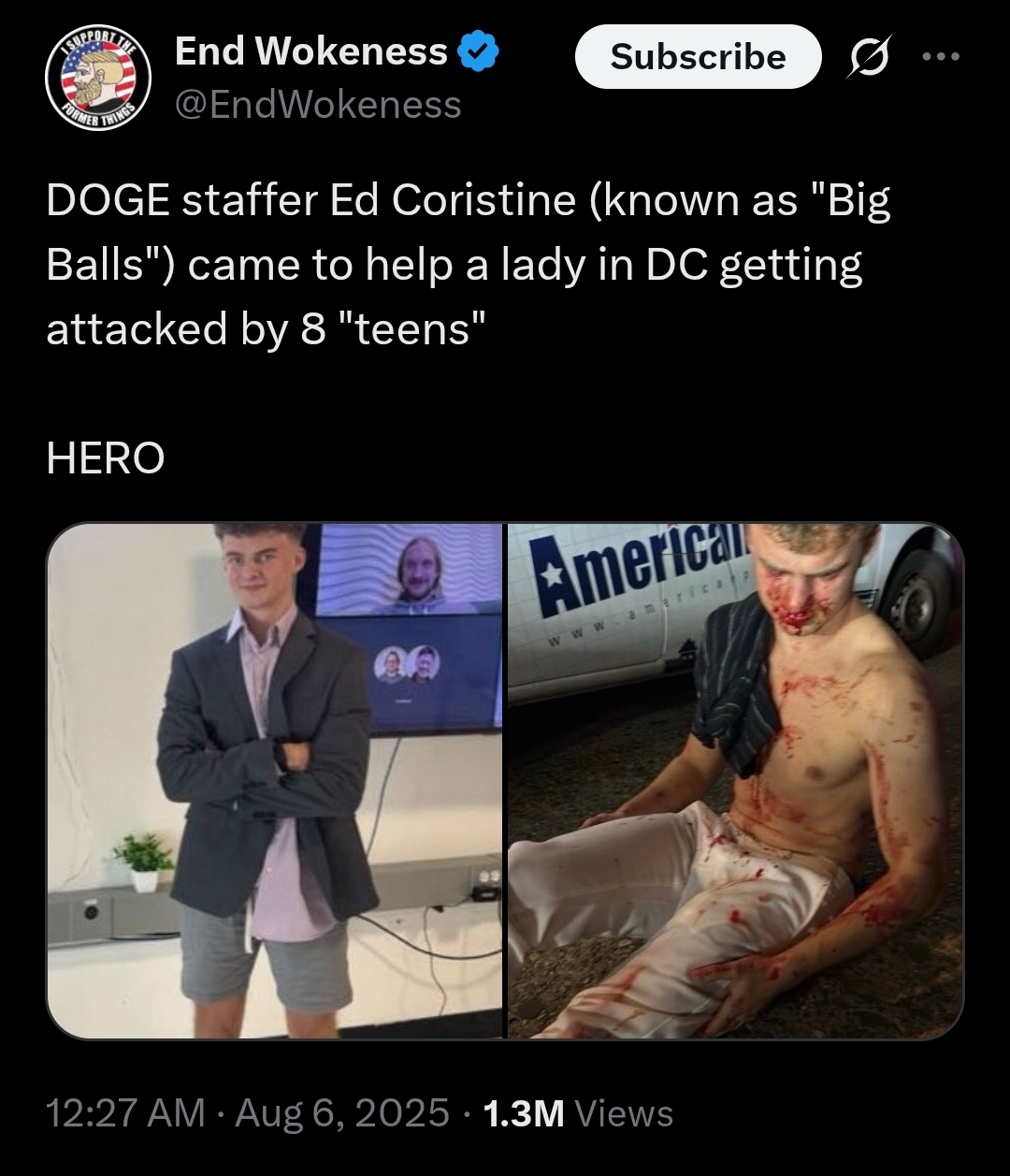
Task: Open the End Wokeness profile avatar
Action: tap(99, 79)
